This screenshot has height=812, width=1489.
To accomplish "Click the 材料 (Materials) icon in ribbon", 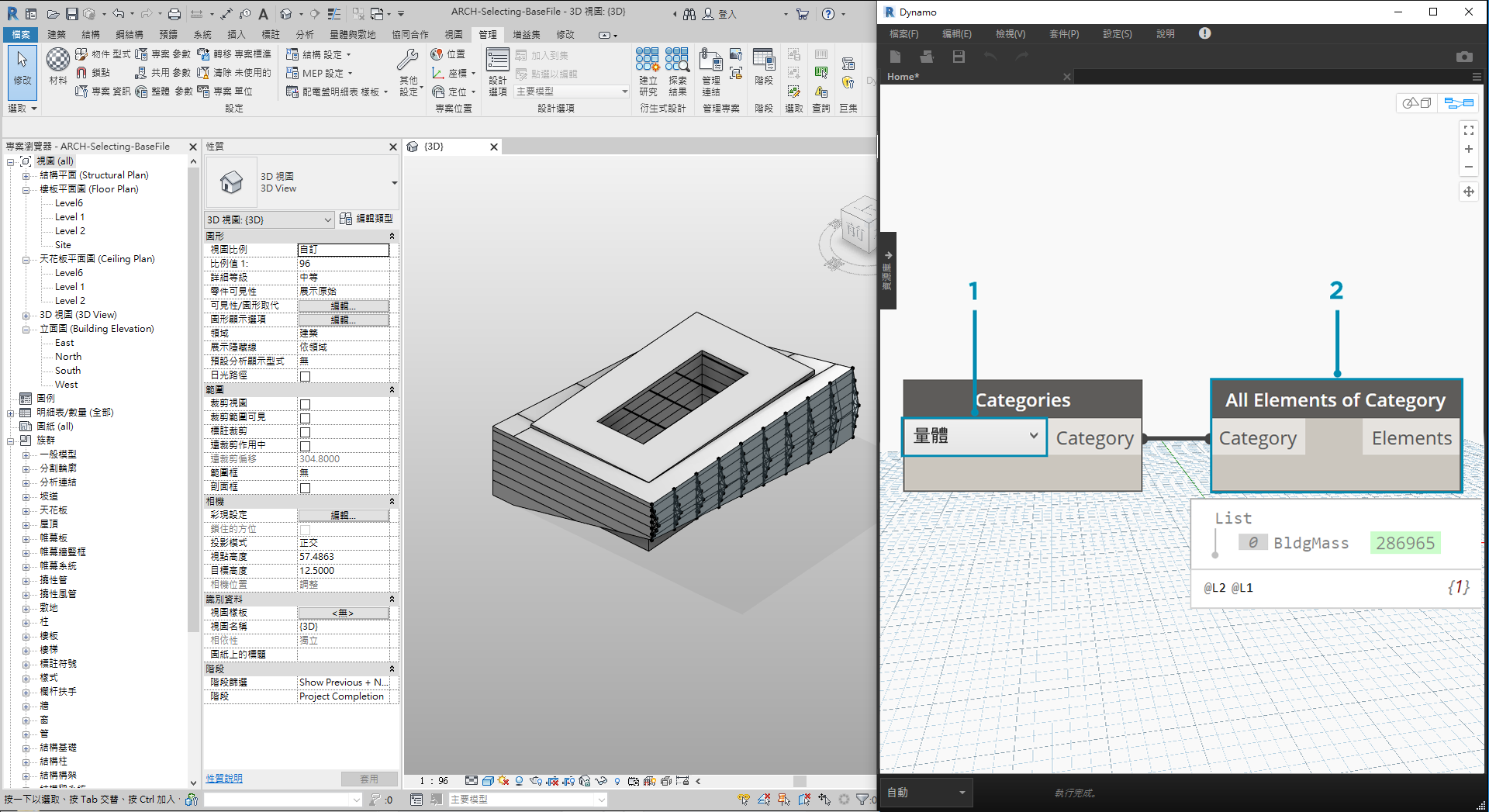I will point(58,65).
